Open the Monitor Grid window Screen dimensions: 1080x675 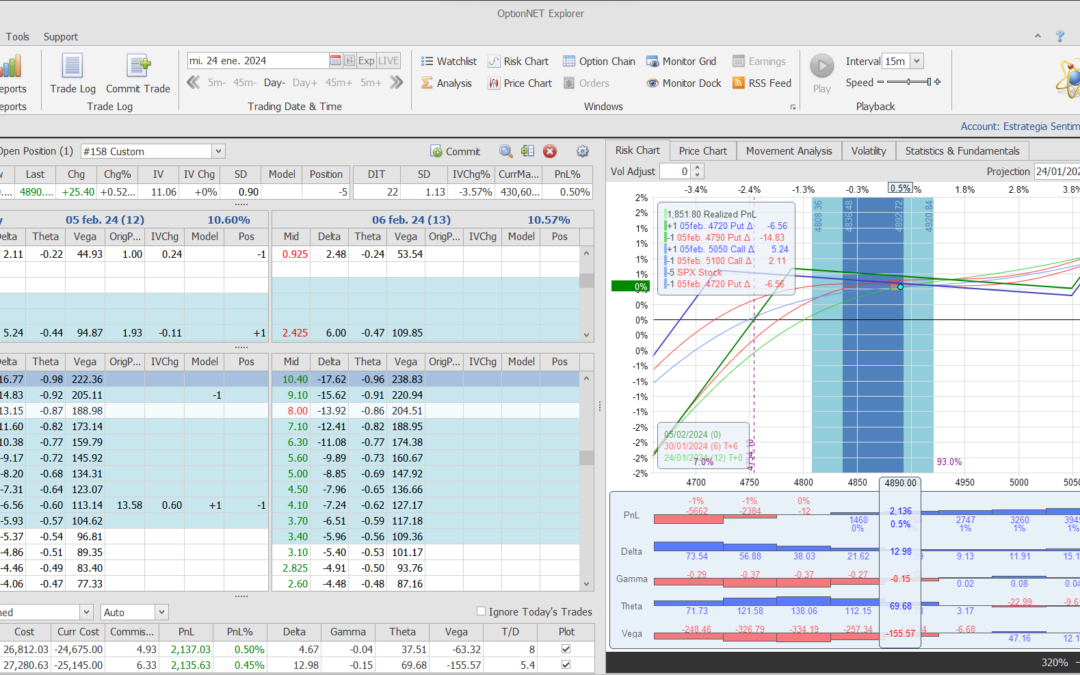click(x=681, y=61)
